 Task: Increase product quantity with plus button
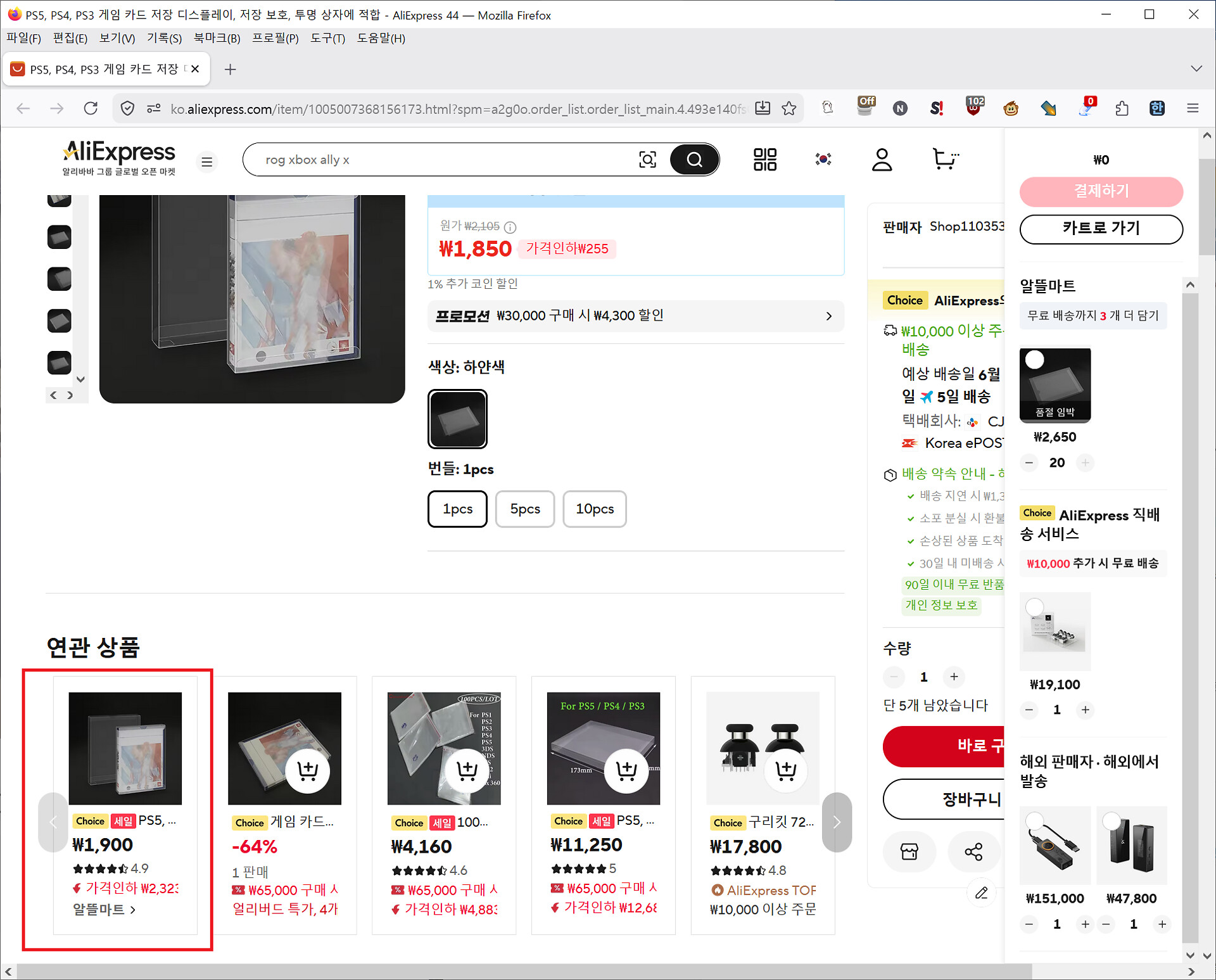[954, 677]
